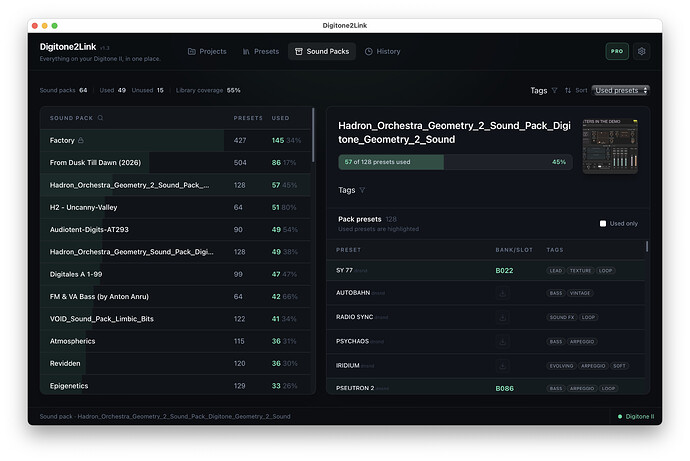Select FM & VA Bass (by Anton Anru)

pyautogui.click(x=176, y=296)
